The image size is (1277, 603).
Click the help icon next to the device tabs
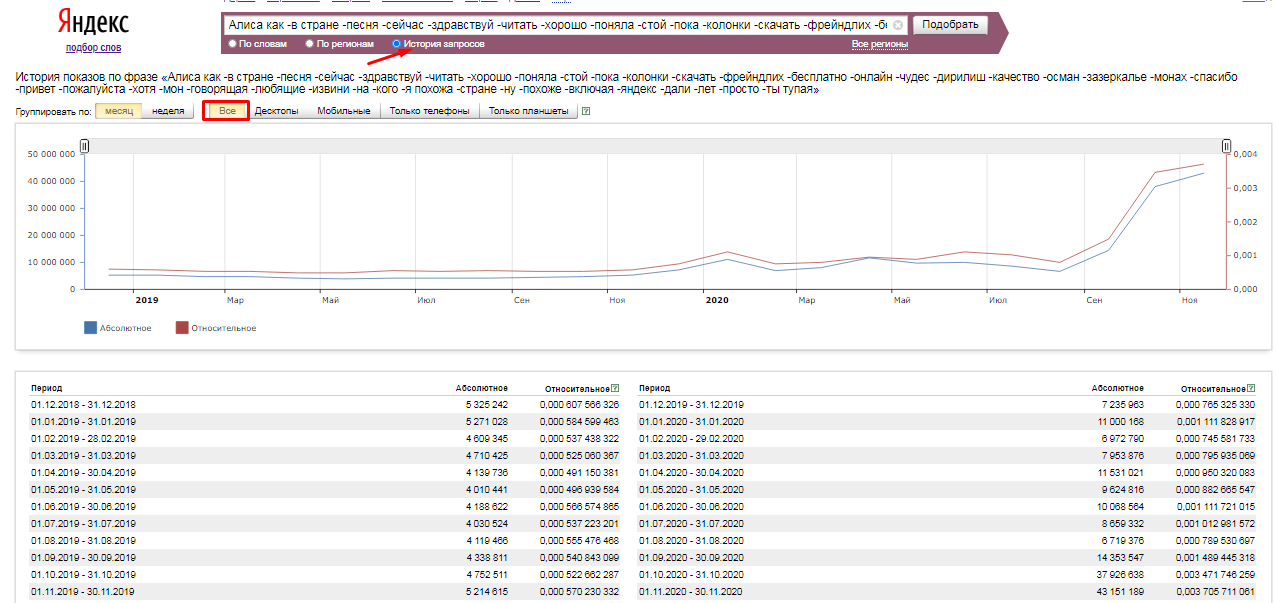[x=586, y=111]
